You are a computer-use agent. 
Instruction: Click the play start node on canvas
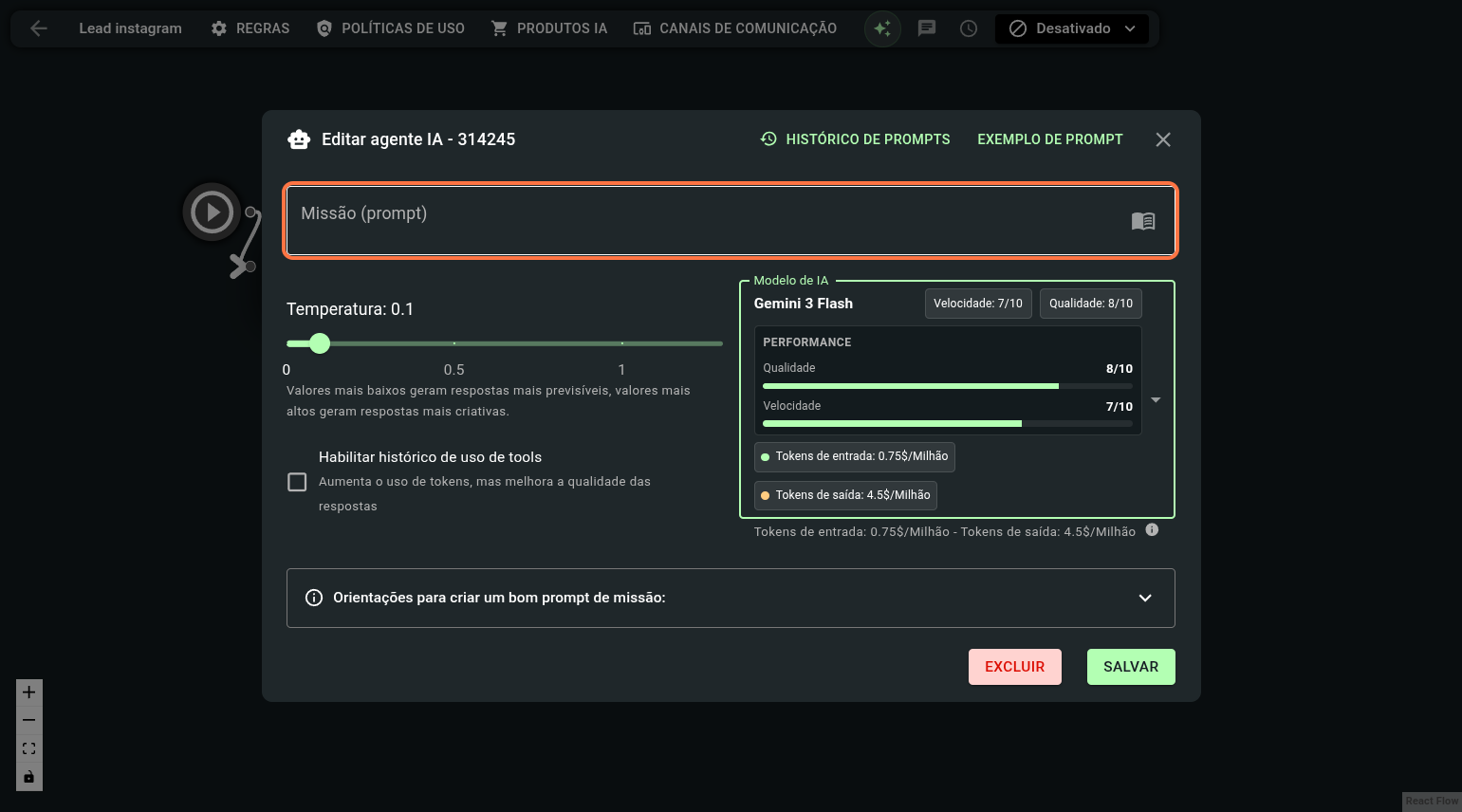point(212,212)
